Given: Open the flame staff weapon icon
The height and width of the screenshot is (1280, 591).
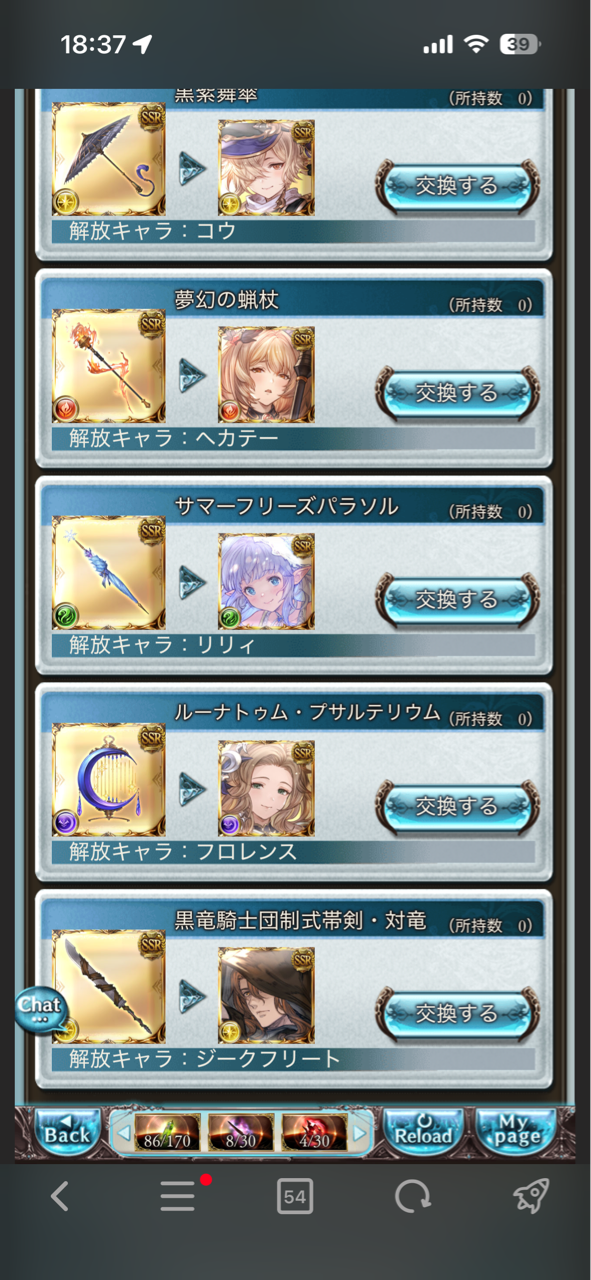Looking at the screenshot, I should tap(108, 367).
